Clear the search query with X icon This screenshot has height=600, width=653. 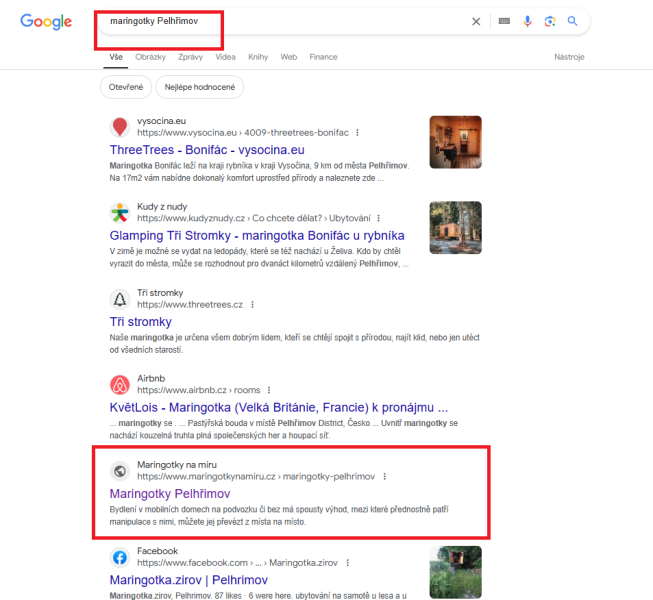[476, 21]
